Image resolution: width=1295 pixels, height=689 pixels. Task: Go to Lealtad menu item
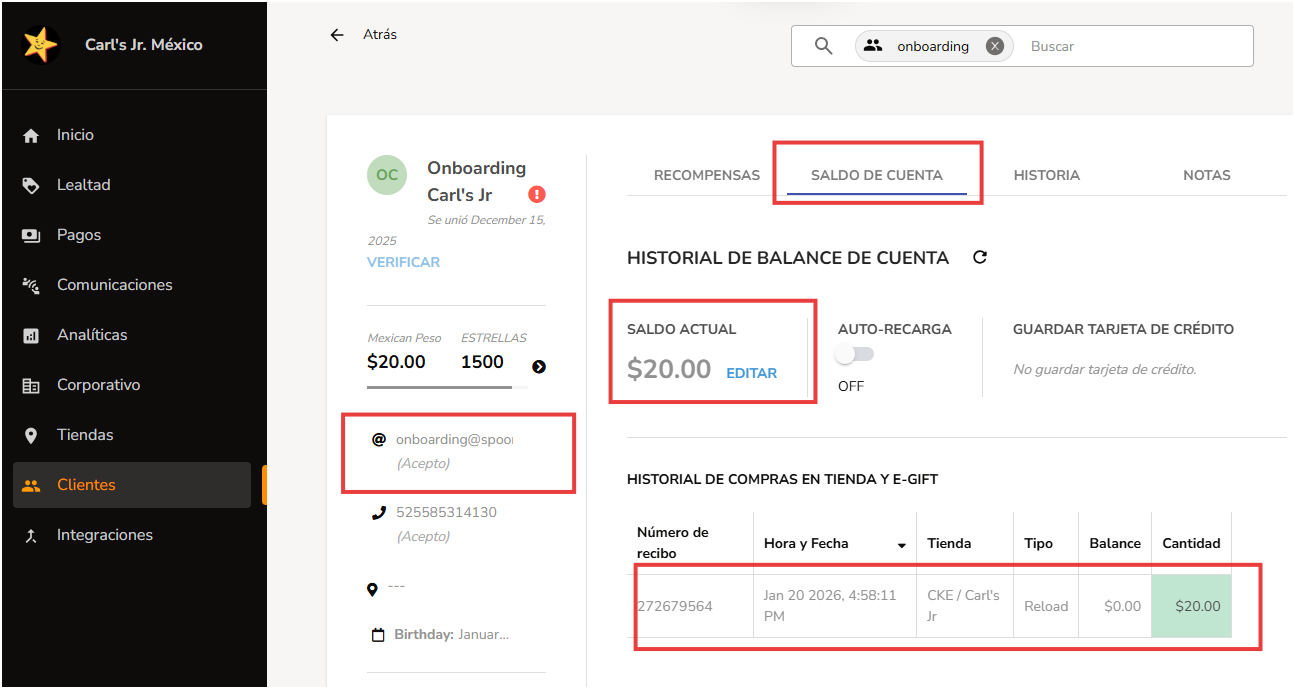pos(132,185)
